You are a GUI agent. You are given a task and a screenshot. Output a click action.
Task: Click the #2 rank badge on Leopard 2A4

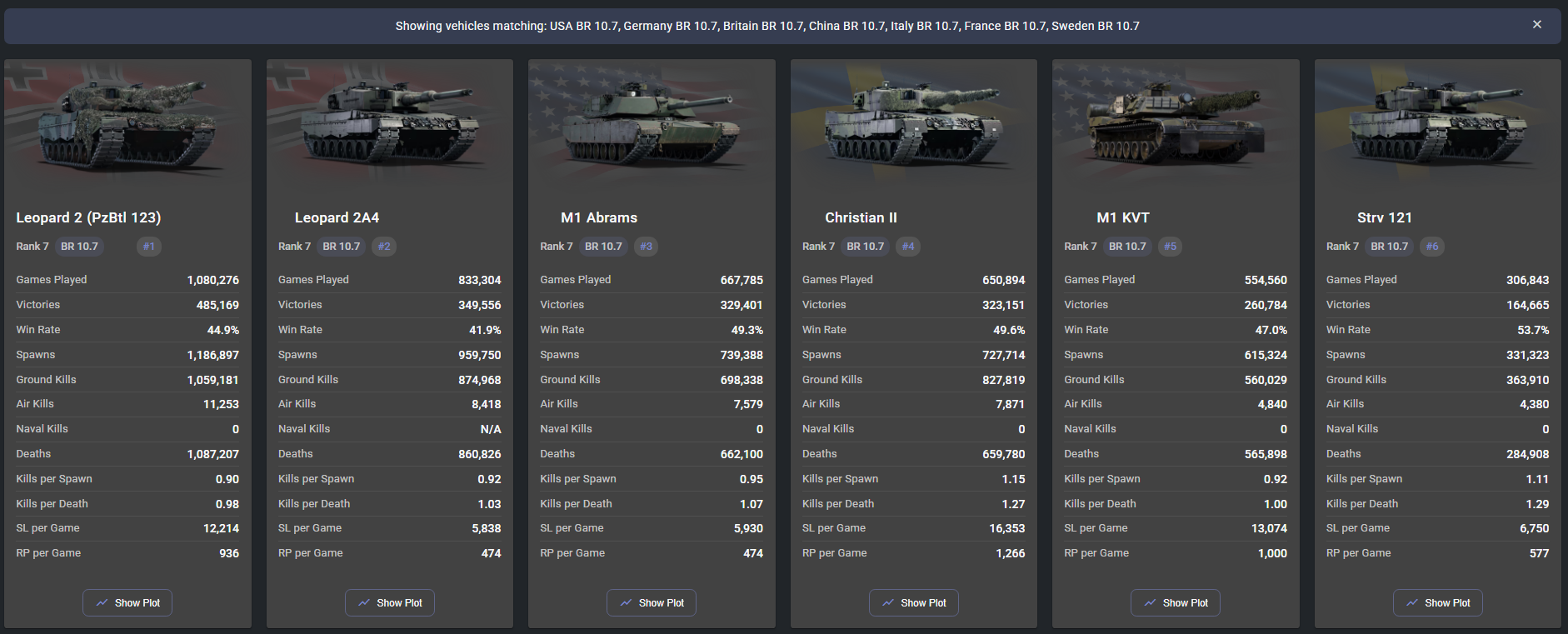tap(384, 247)
